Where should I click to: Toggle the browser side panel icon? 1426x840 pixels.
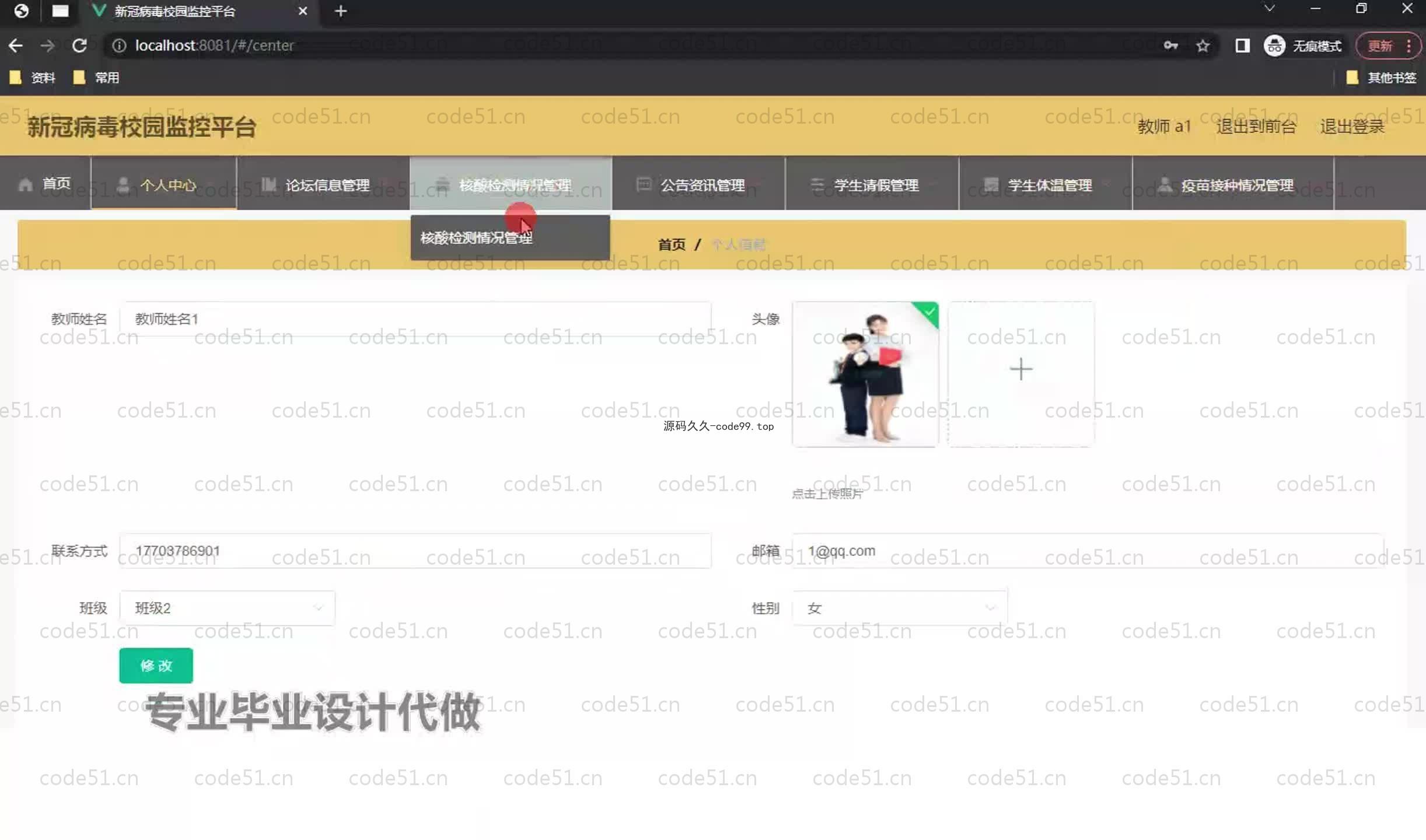click(1242, 45)
